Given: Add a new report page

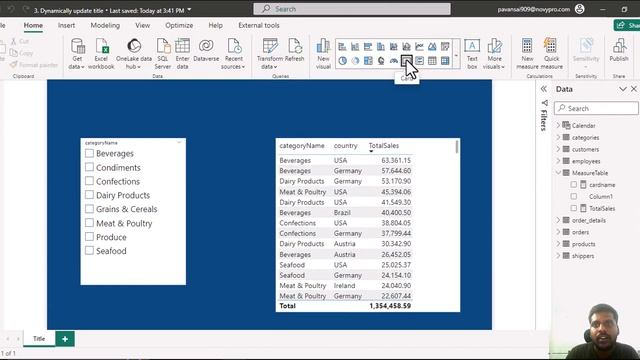Looking at the screenshot, I should [x=65, y=339].
